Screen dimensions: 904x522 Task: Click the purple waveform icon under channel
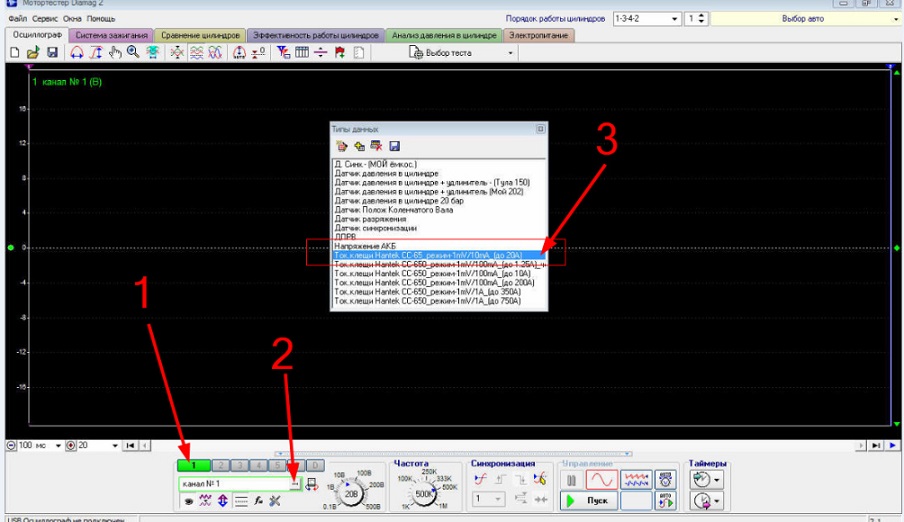(205, 501)
